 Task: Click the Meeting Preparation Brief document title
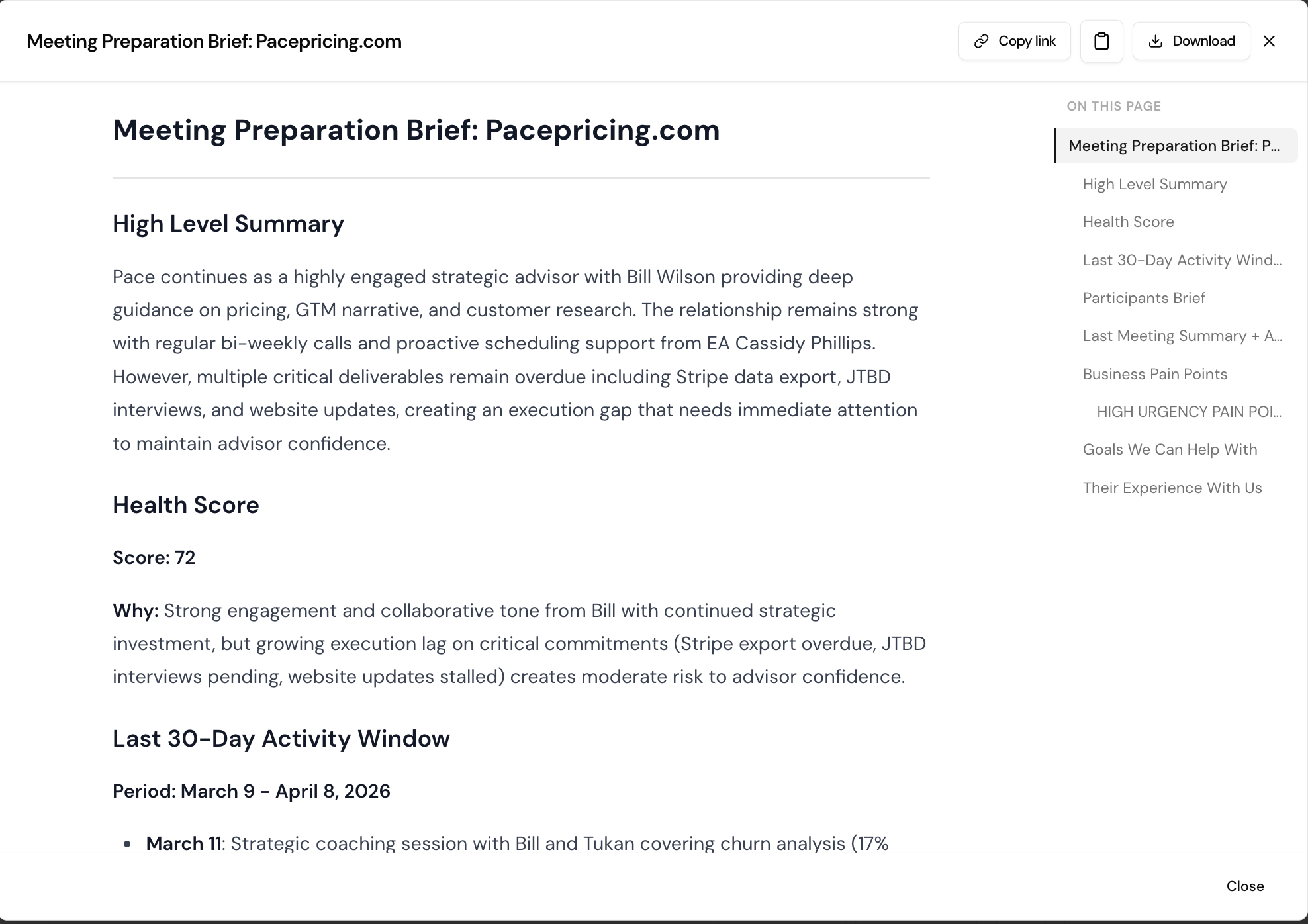pos(416,130)
